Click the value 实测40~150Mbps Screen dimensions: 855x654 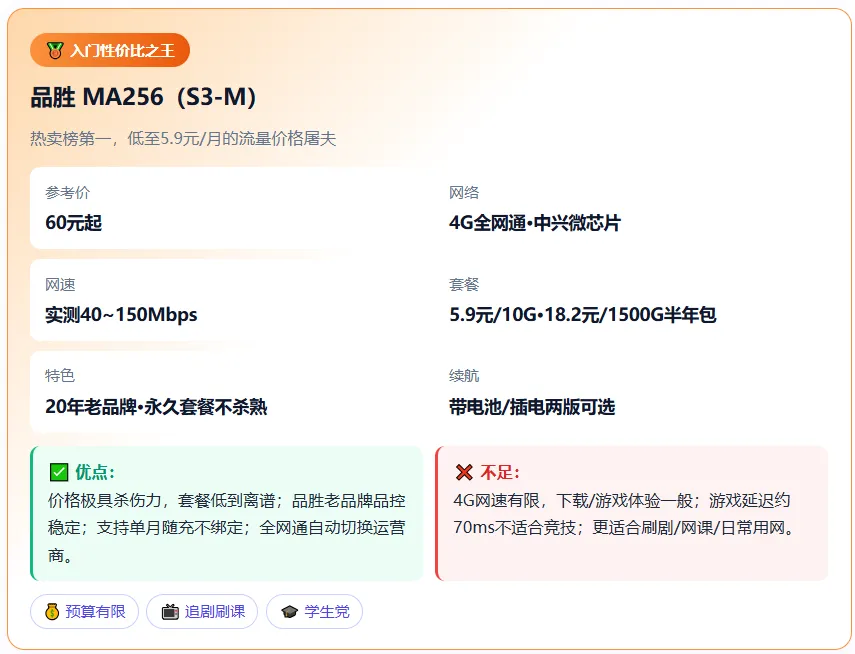coord(121,315)
